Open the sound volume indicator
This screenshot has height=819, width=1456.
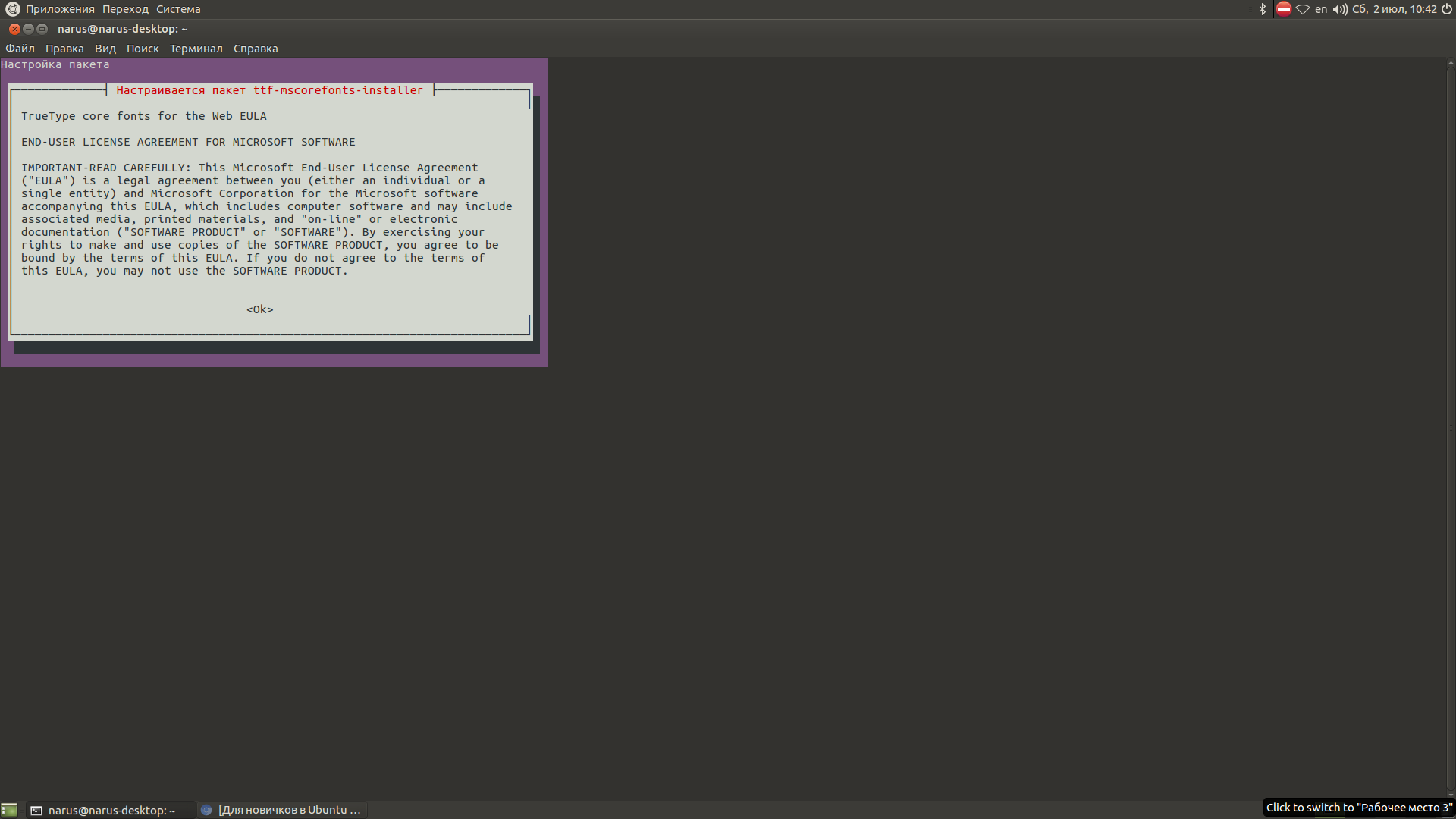click(x=1340, y=9)
